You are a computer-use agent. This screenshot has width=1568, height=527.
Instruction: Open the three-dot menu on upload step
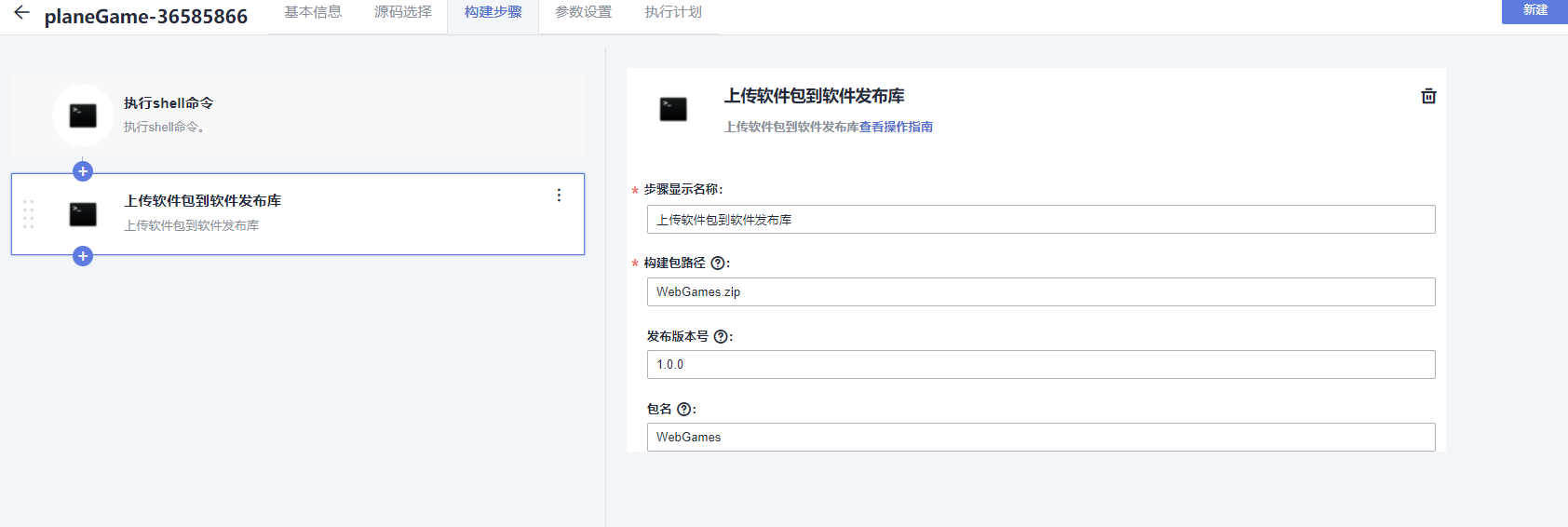pos(559,196)
